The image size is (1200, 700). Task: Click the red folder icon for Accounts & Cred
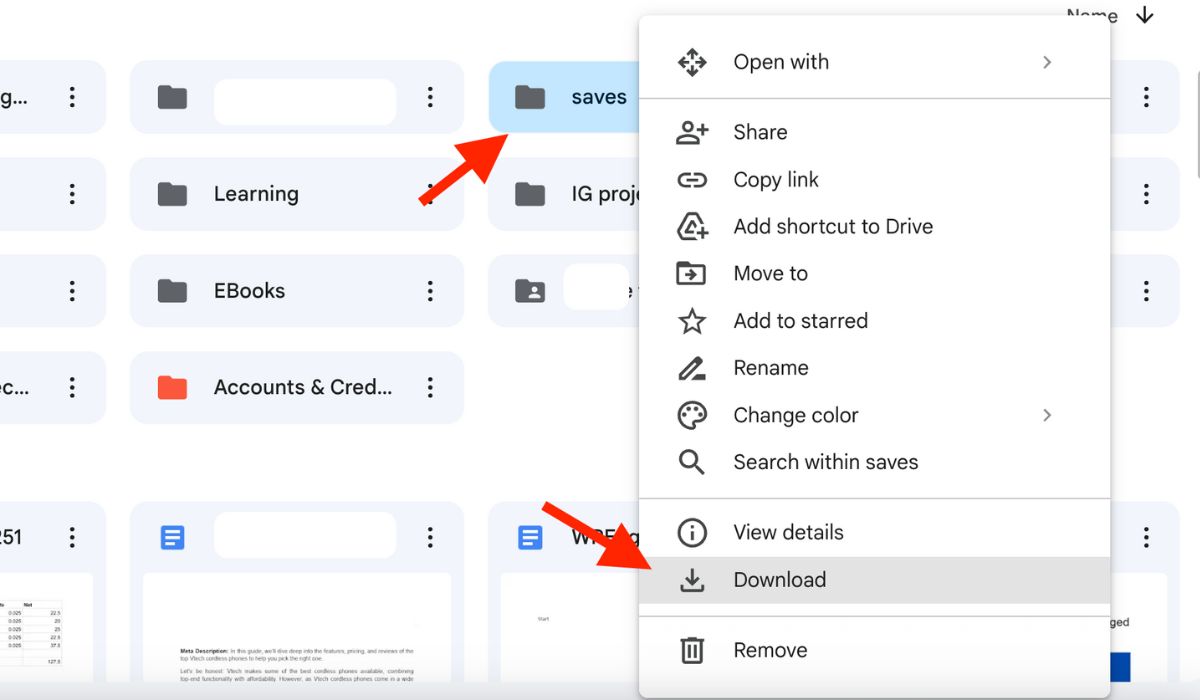(172, 387)
